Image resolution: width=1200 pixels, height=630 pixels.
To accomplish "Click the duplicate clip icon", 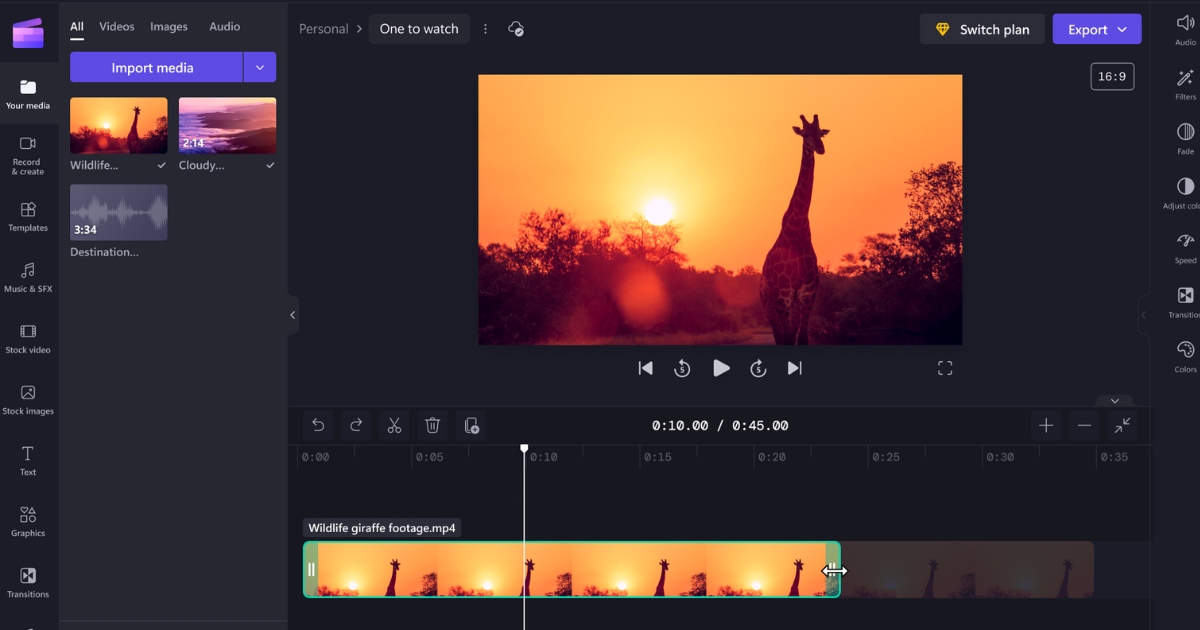I will [x=472, y=425].
